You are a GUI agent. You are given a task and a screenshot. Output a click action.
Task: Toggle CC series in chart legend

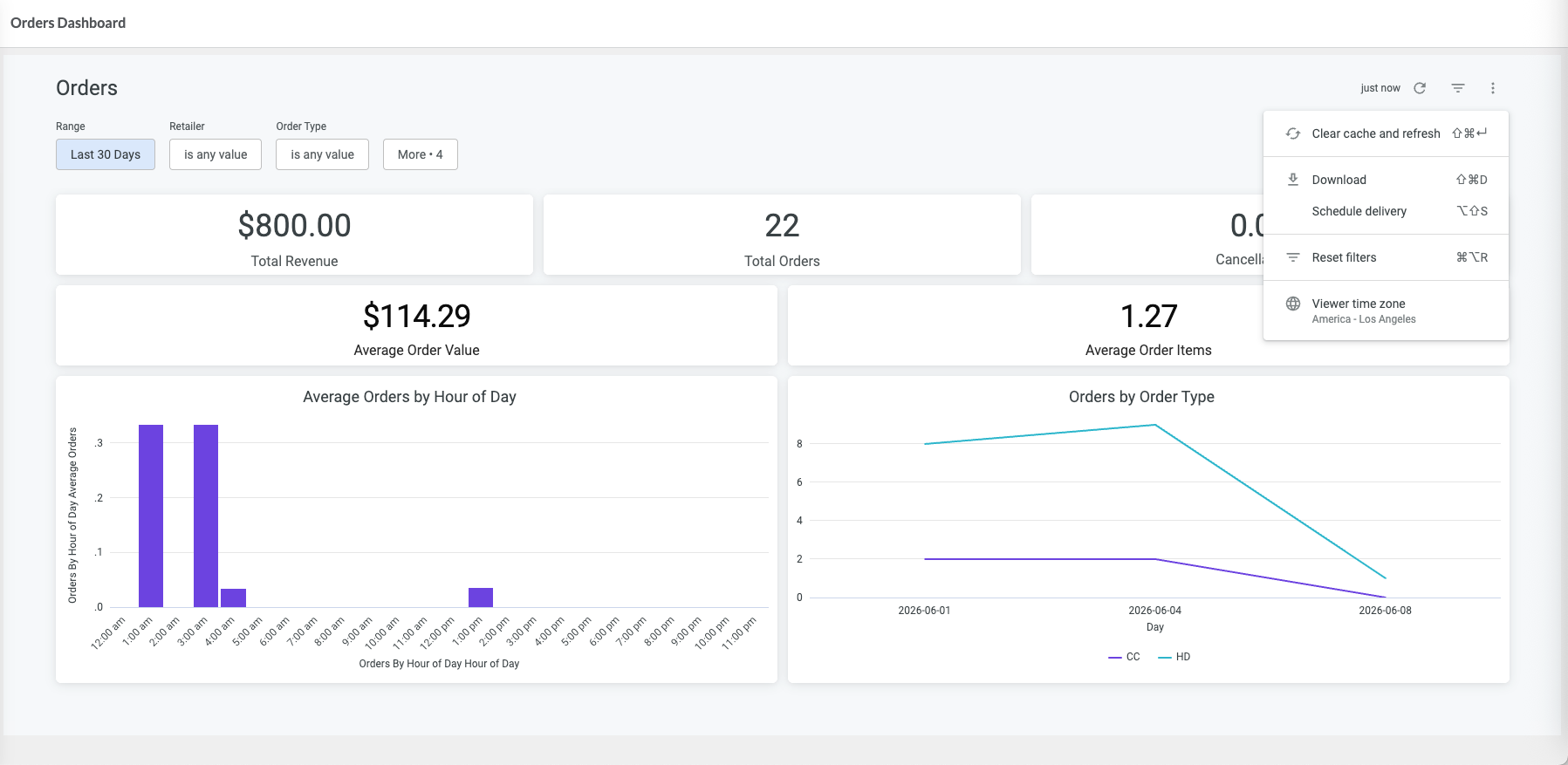(1124, 657)
